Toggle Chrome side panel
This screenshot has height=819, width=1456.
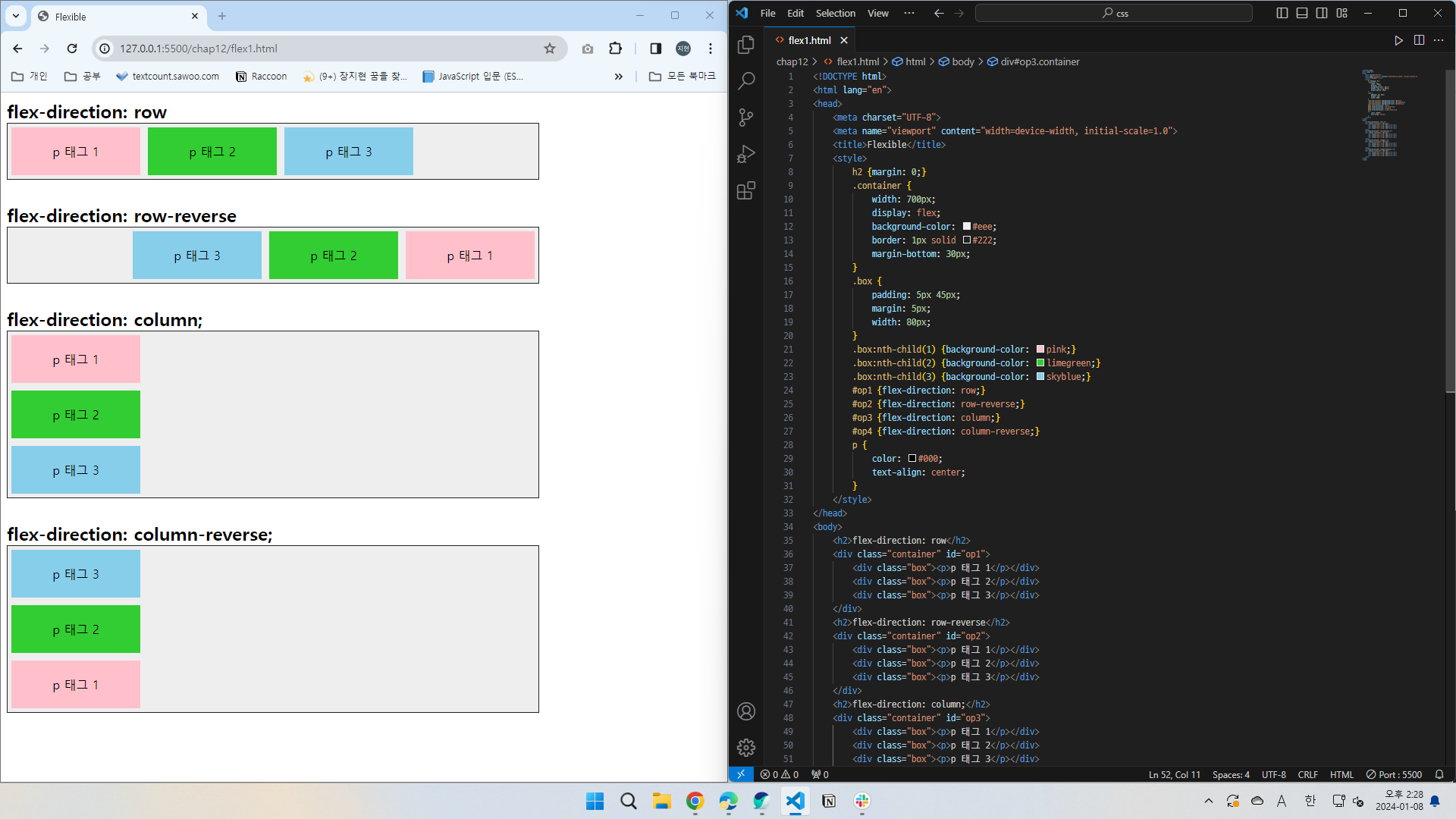point(656,49)
